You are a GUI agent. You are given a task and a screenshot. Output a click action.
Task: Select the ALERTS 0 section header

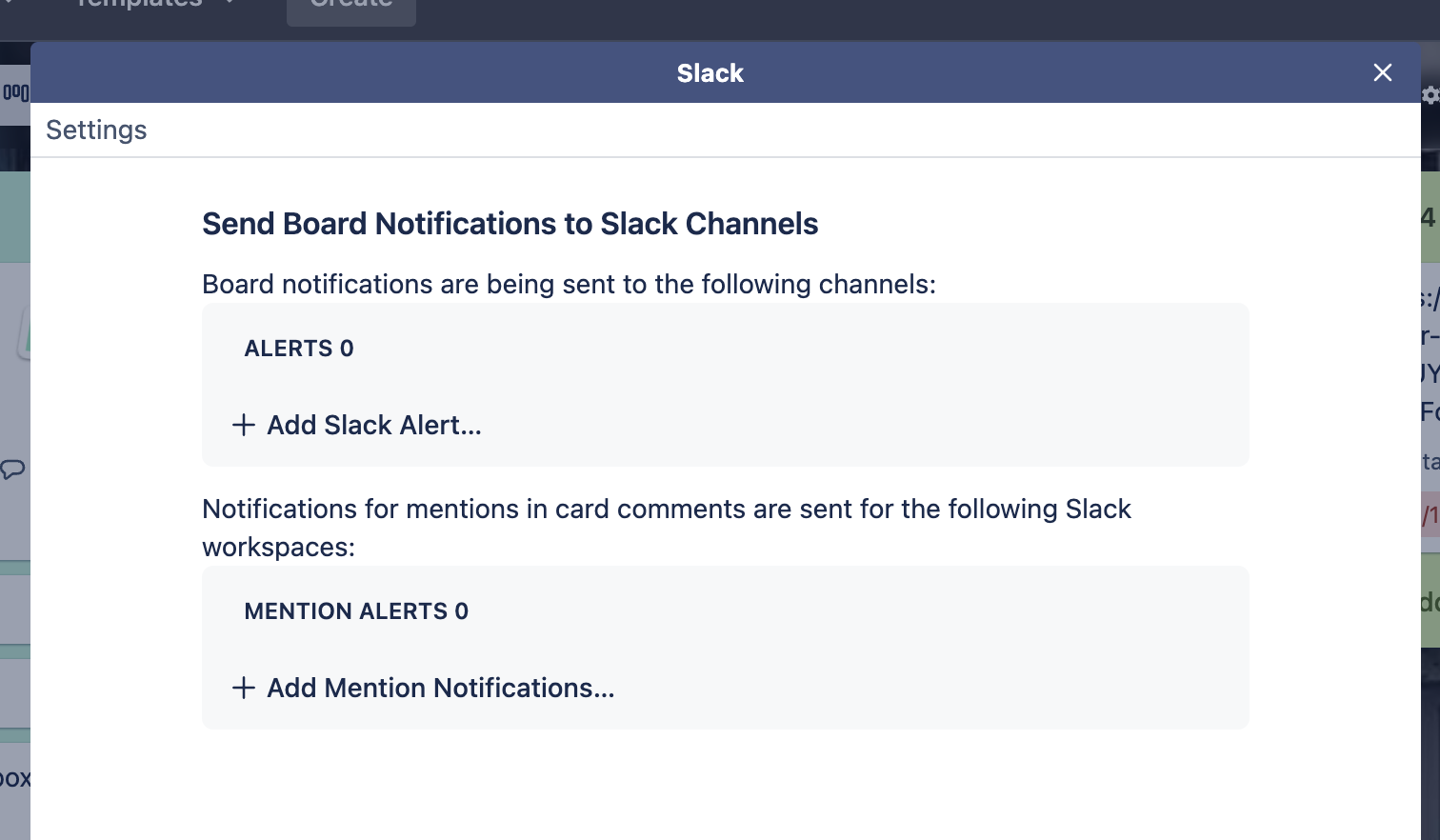click(x=299, y=349)
